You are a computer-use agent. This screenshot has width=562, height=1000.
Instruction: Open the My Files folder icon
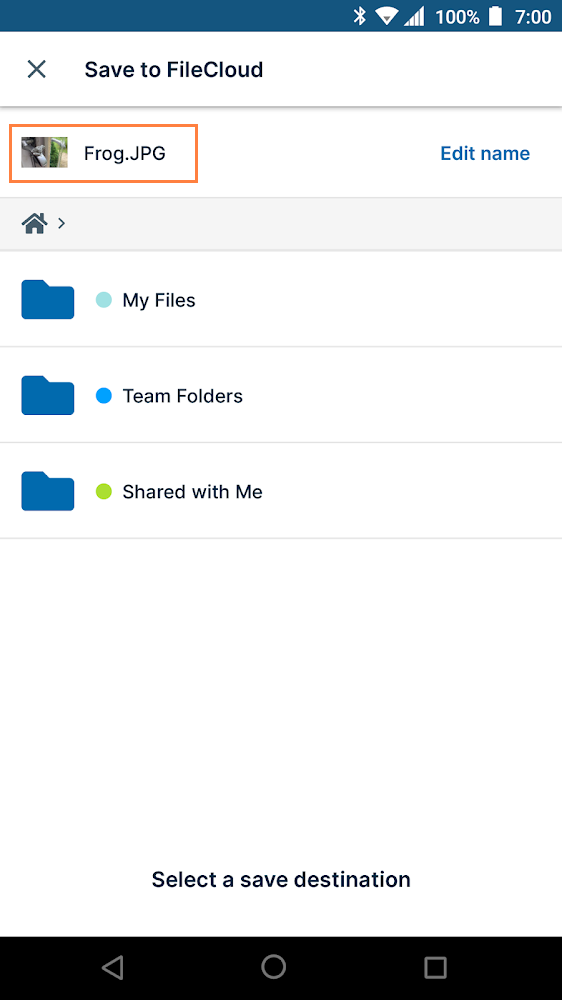coord(48,299)
